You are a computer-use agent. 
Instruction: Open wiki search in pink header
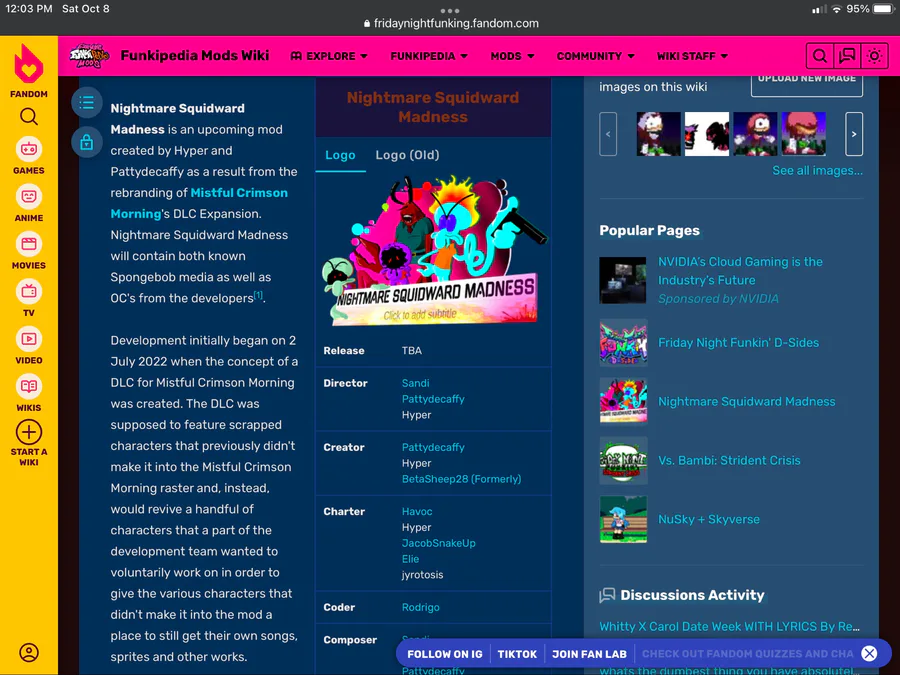click(x=820, y=56)
